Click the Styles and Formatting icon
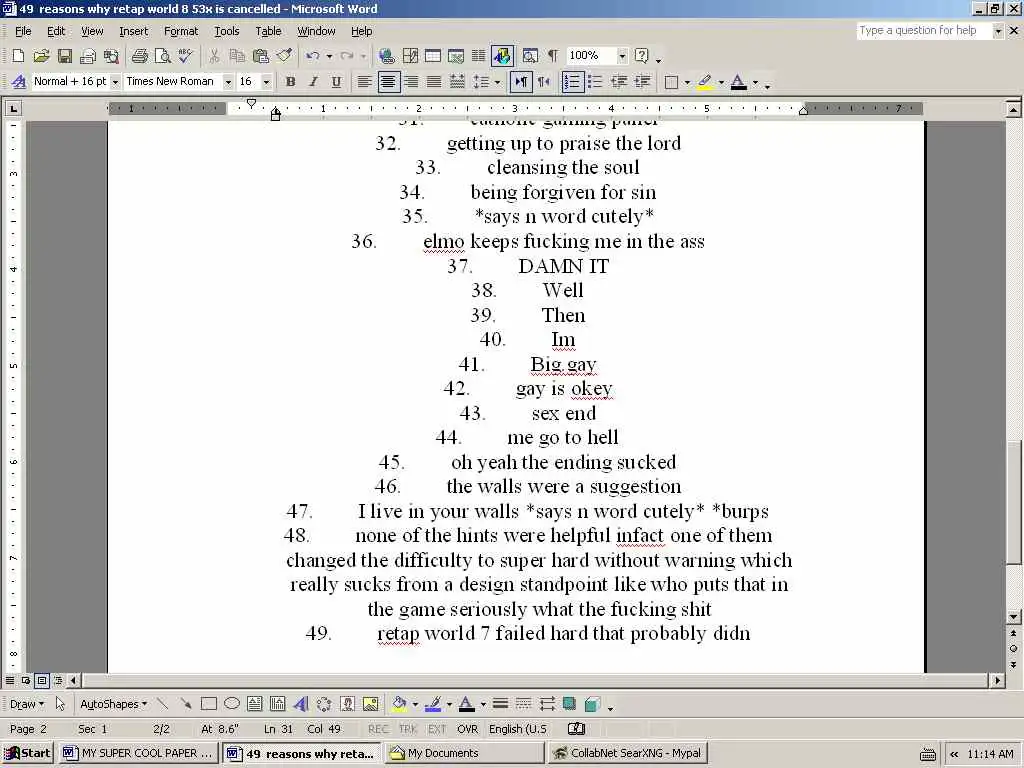This screenshot has width=1024, height=768. point(19,82)
